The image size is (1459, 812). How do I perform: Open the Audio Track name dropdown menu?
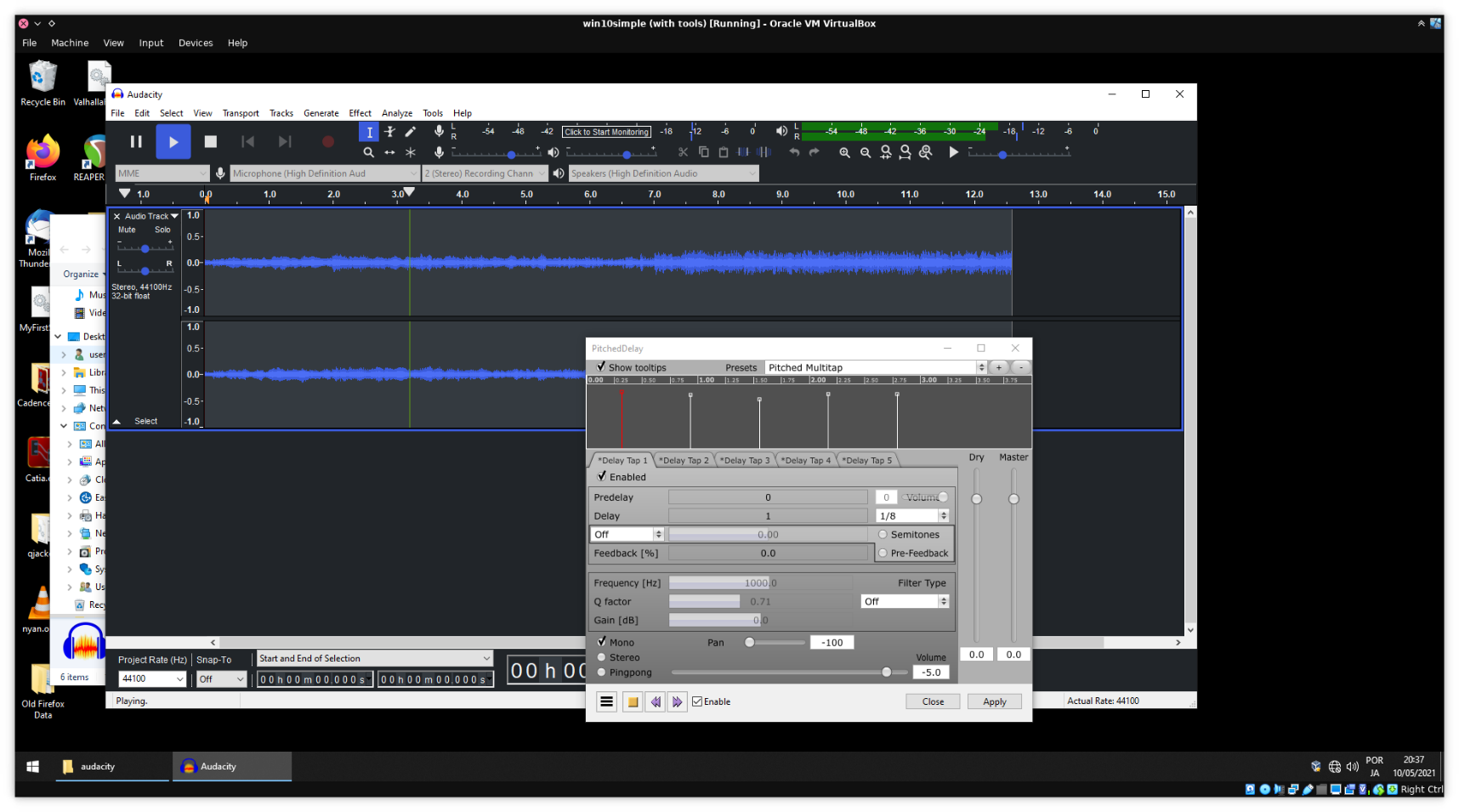151,216
